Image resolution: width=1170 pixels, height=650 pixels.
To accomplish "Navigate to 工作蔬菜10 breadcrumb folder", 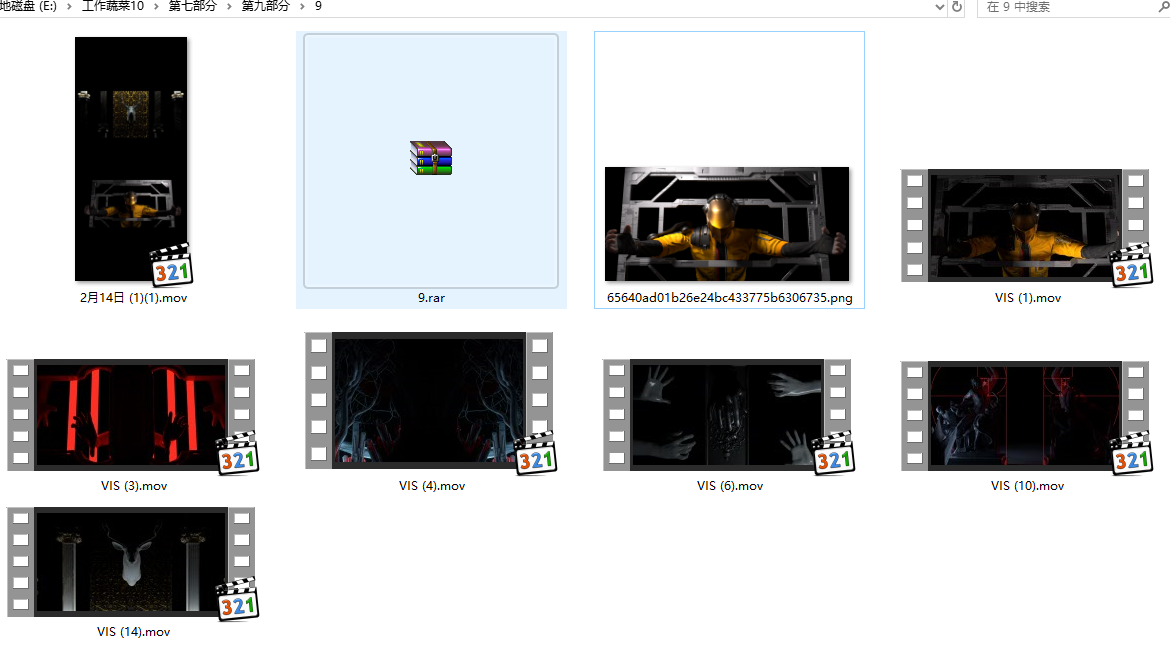I will tap(113, 6).
